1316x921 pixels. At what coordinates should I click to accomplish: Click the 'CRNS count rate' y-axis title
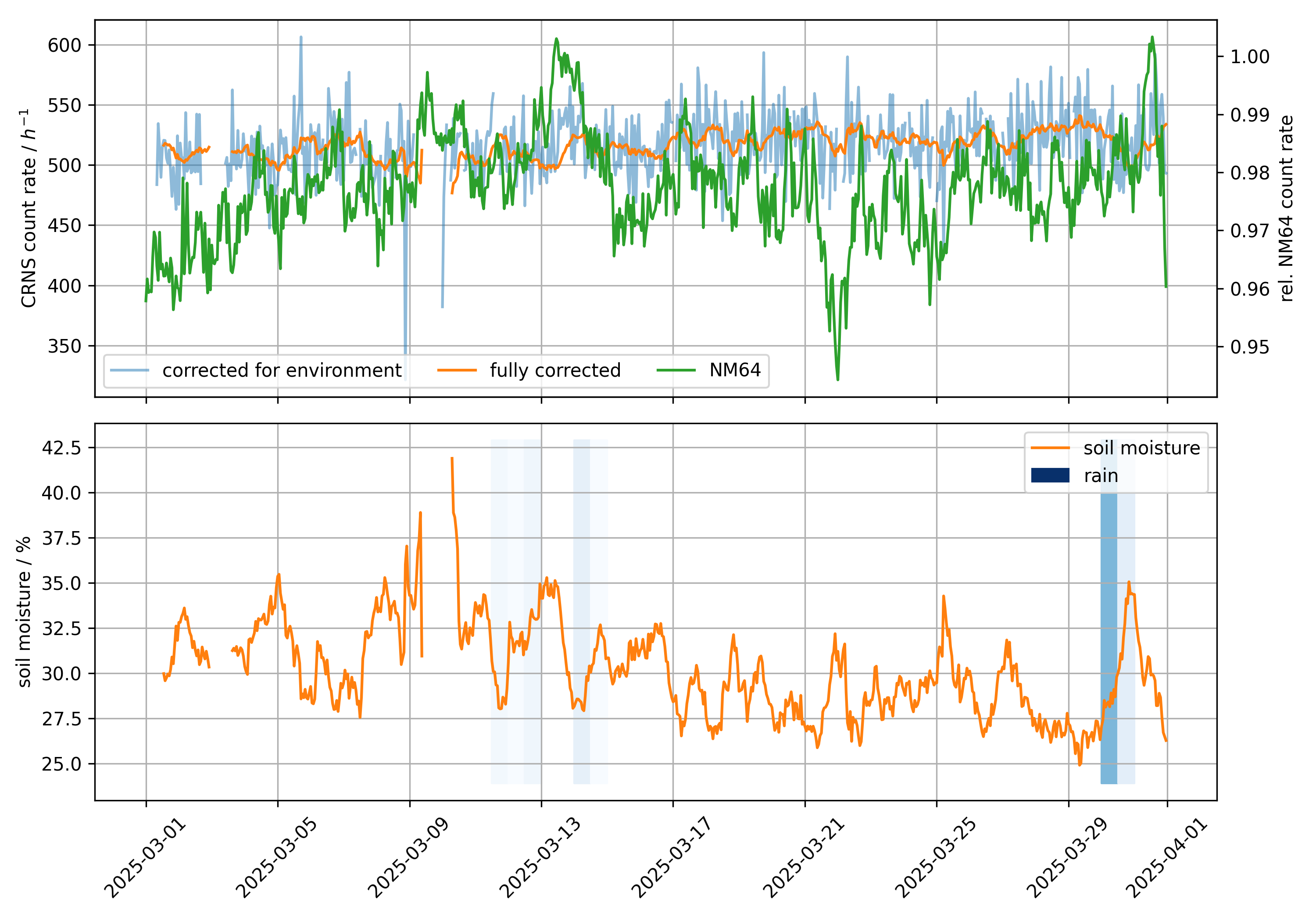coord(28,208)
